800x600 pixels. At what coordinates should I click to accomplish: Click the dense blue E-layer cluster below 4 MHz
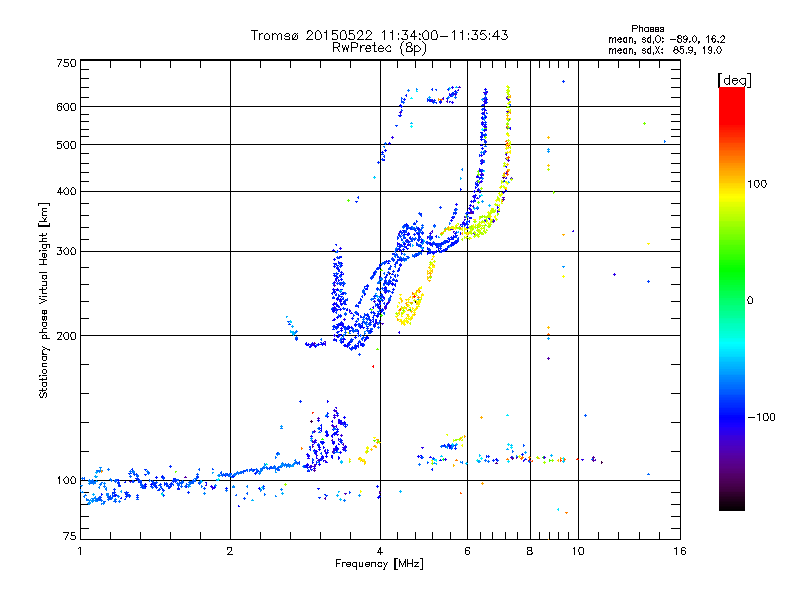pos(327,441)
